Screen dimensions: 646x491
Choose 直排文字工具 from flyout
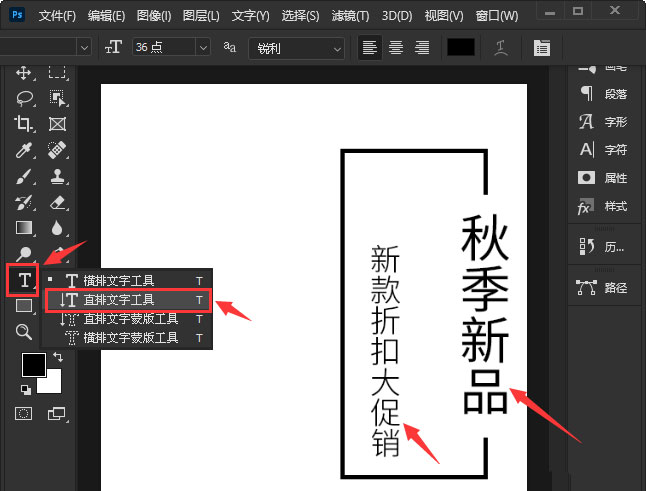[x=128, y=300]
